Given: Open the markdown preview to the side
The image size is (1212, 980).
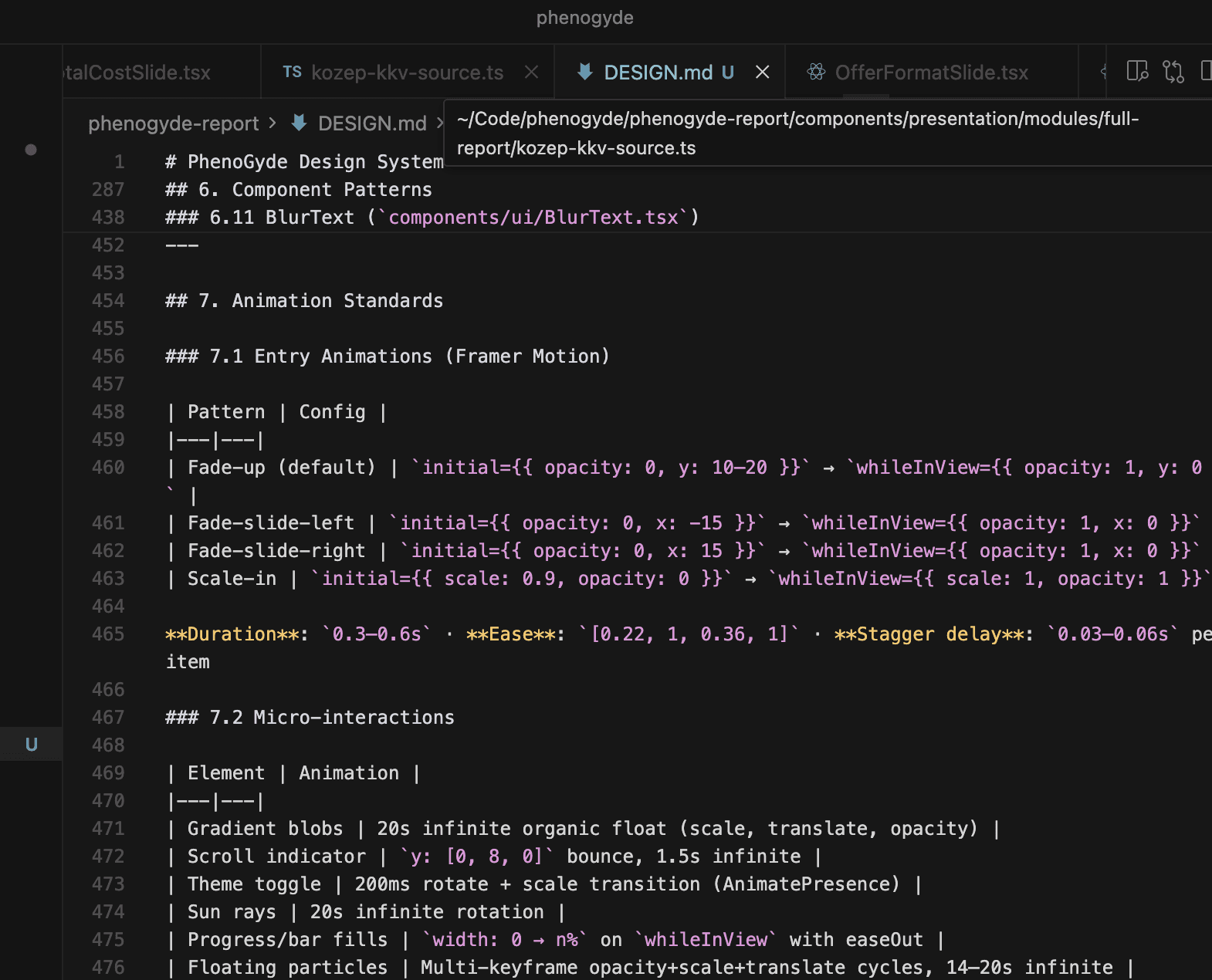Looking at the screenshot, I should (x=1137, y=72).
